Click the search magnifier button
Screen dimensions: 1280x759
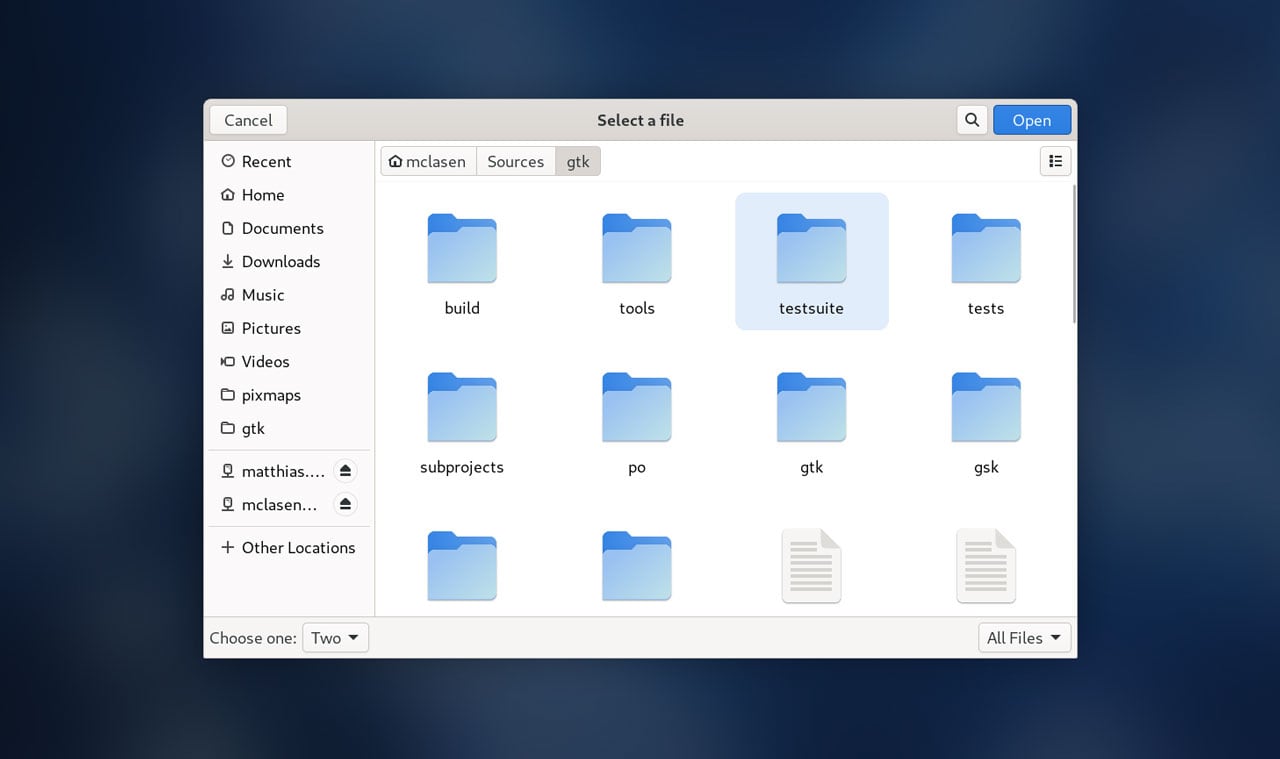972,120
